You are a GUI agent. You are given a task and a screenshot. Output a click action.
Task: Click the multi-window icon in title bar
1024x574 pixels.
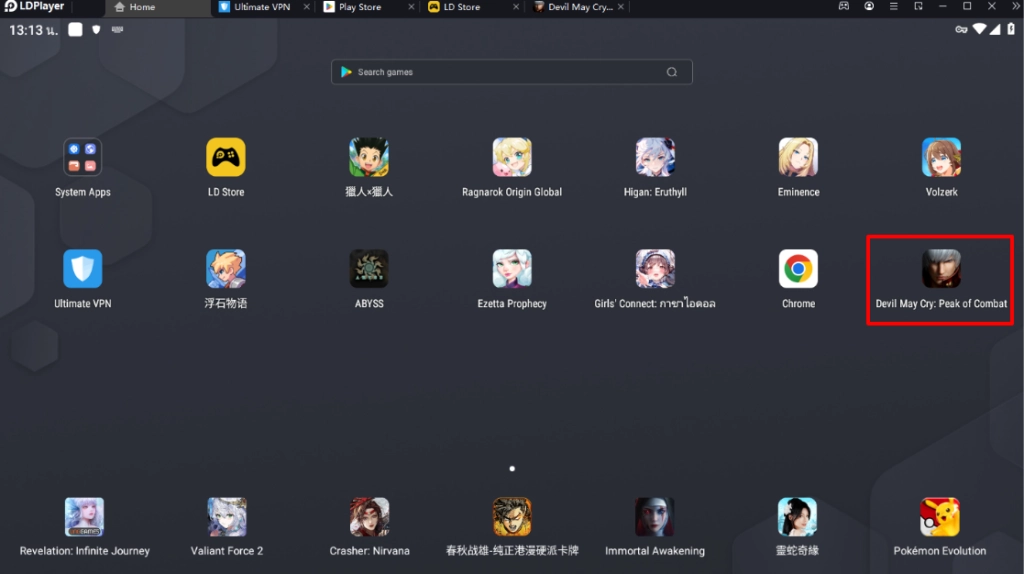click(918, 7)
